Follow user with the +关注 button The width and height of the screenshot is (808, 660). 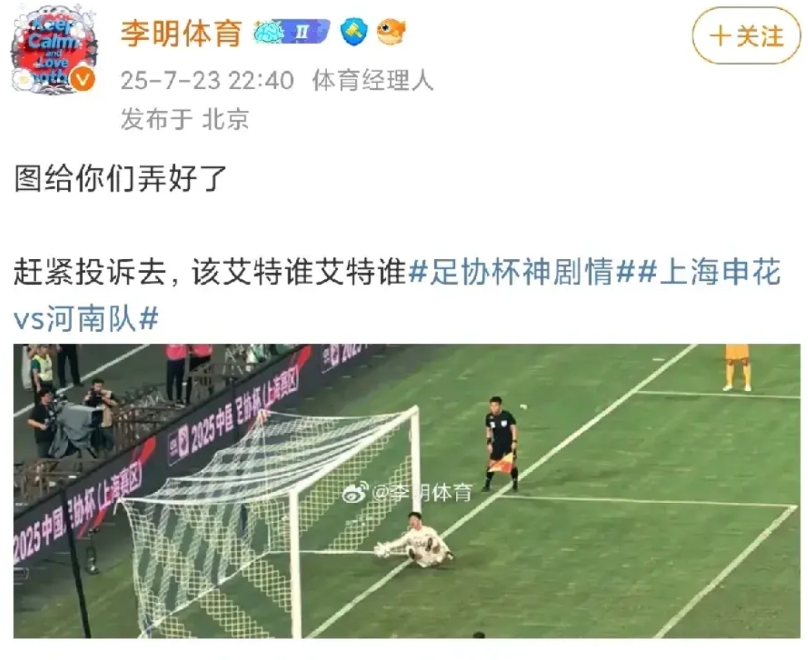pos(746,36)
